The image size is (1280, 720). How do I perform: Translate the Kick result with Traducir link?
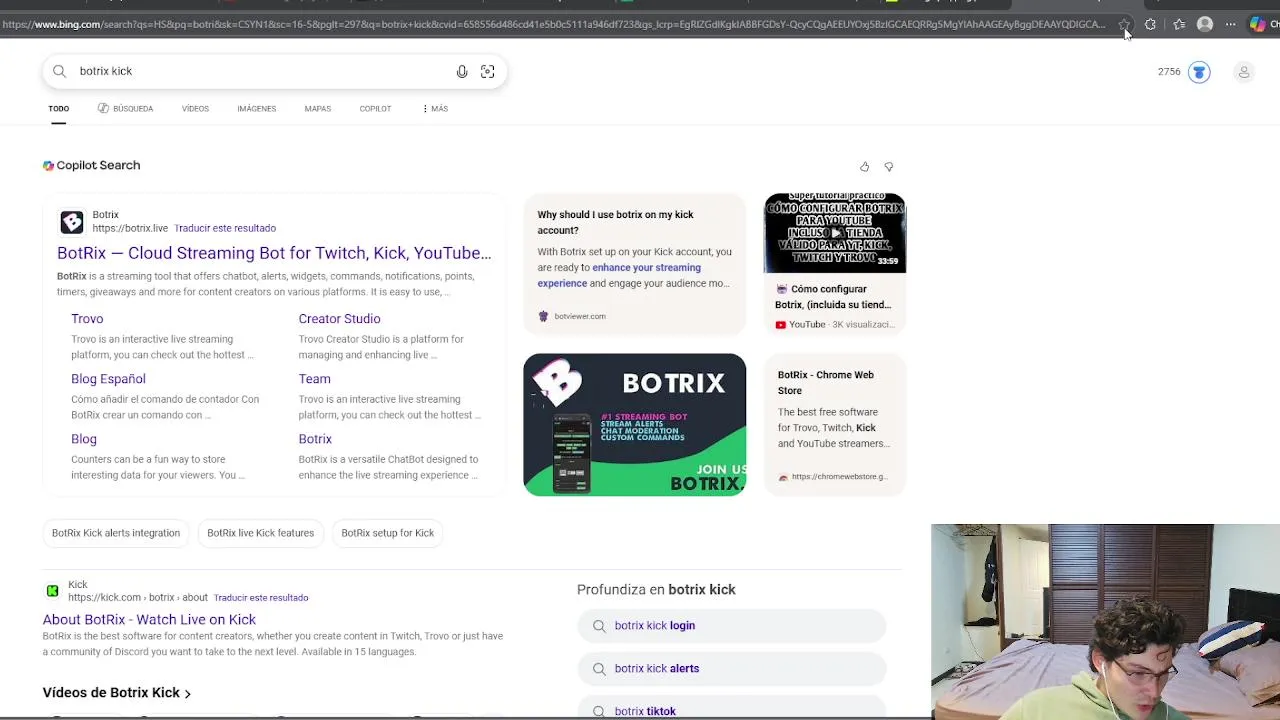click(261, 598)
